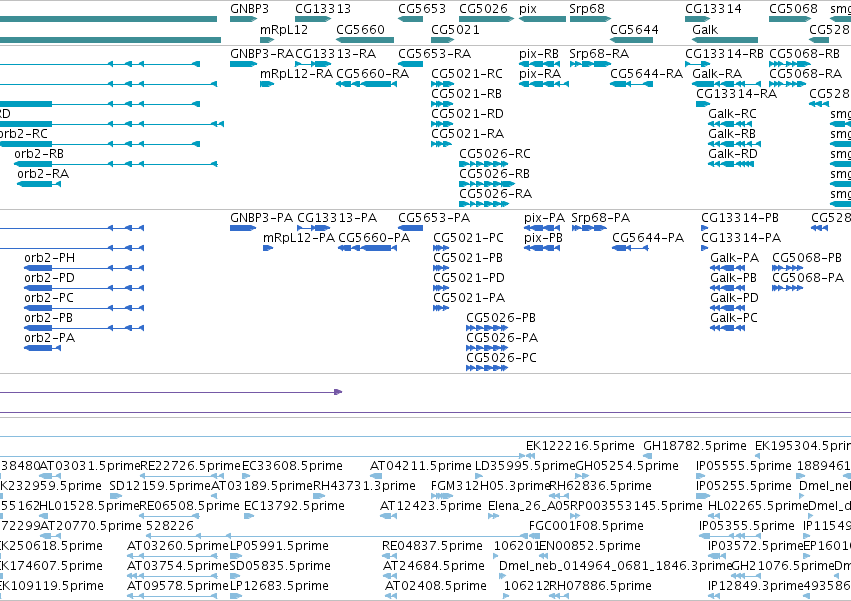The height and width of the screenshot is (601, 851).
Task: Click the GNBP3-RA transcript label
Action: 262,54
